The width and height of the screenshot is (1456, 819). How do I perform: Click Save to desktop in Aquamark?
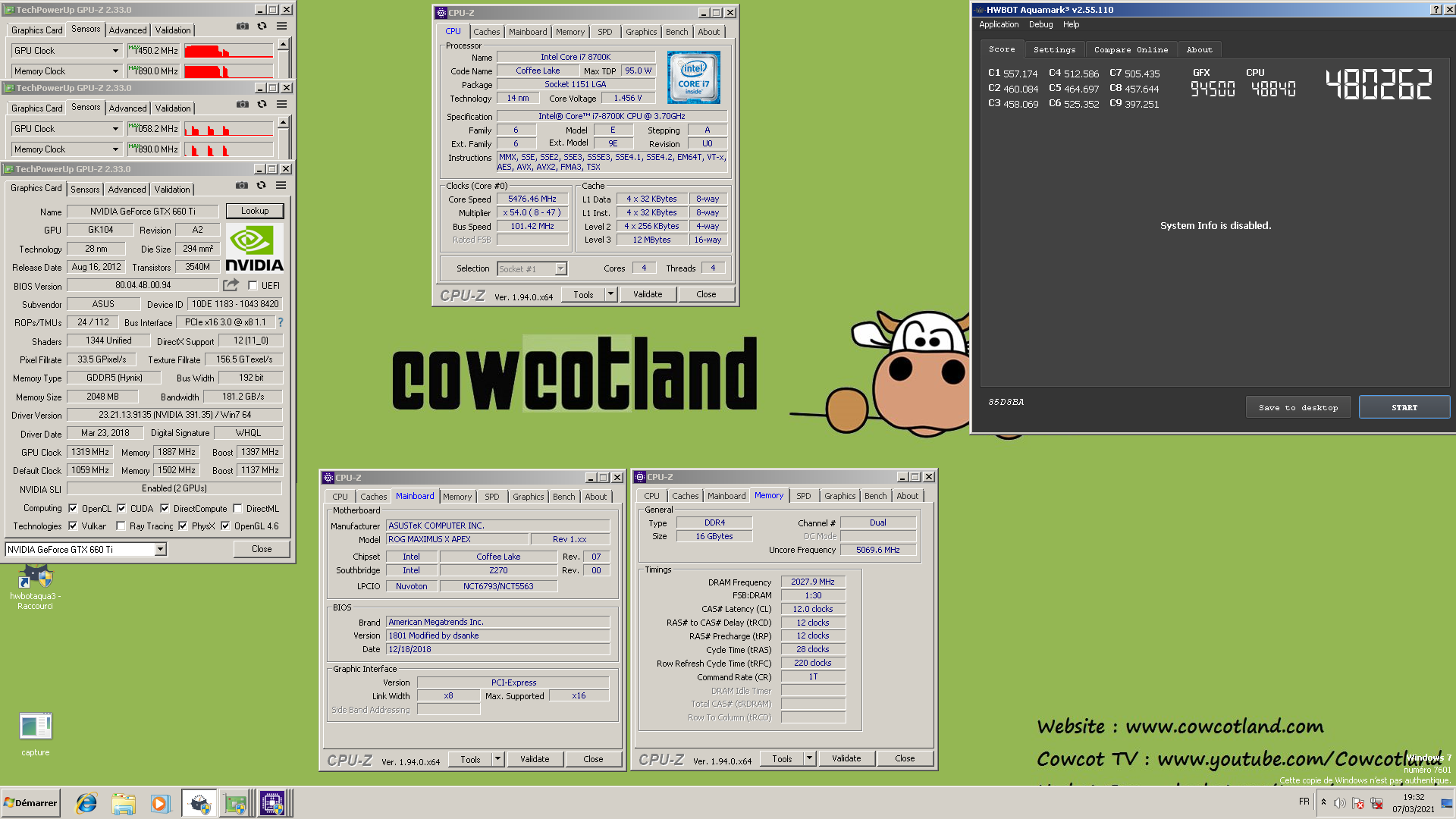tap(1298, 407)
